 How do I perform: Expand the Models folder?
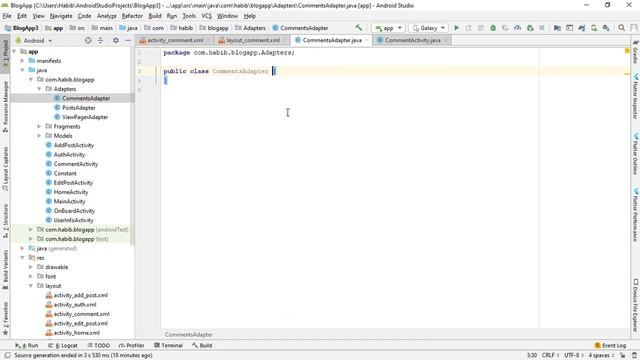pyautogui.click(x=40, y=136)
